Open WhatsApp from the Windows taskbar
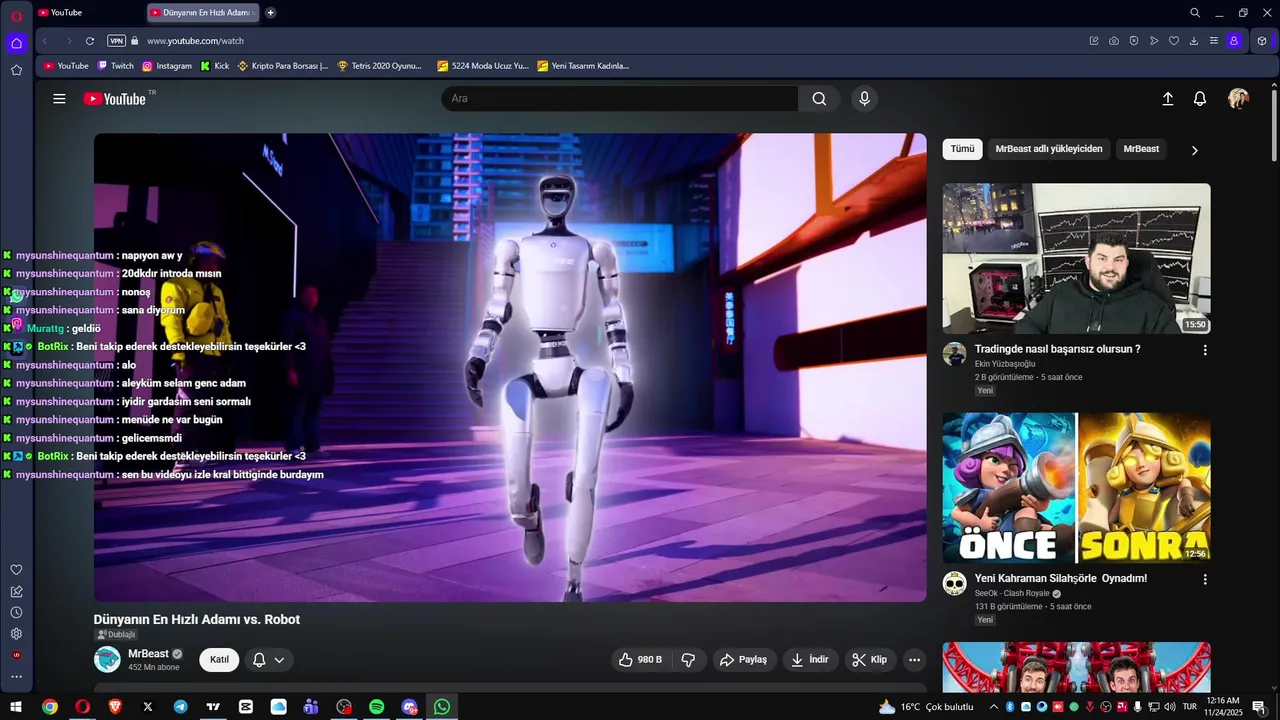The height and width of the screenshot is (720, 1280). [x=442, y=707]
